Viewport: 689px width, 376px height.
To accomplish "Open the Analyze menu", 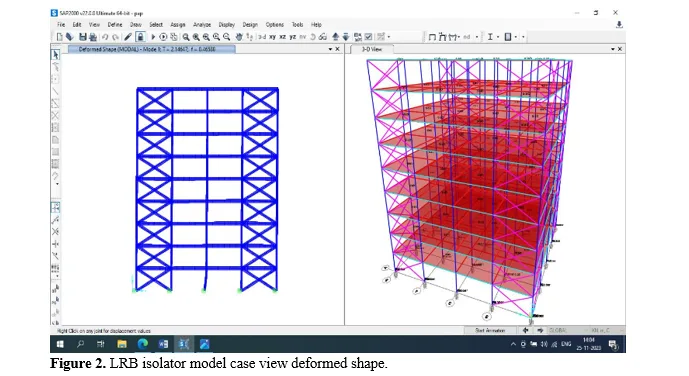I will [x=202, y=25].
